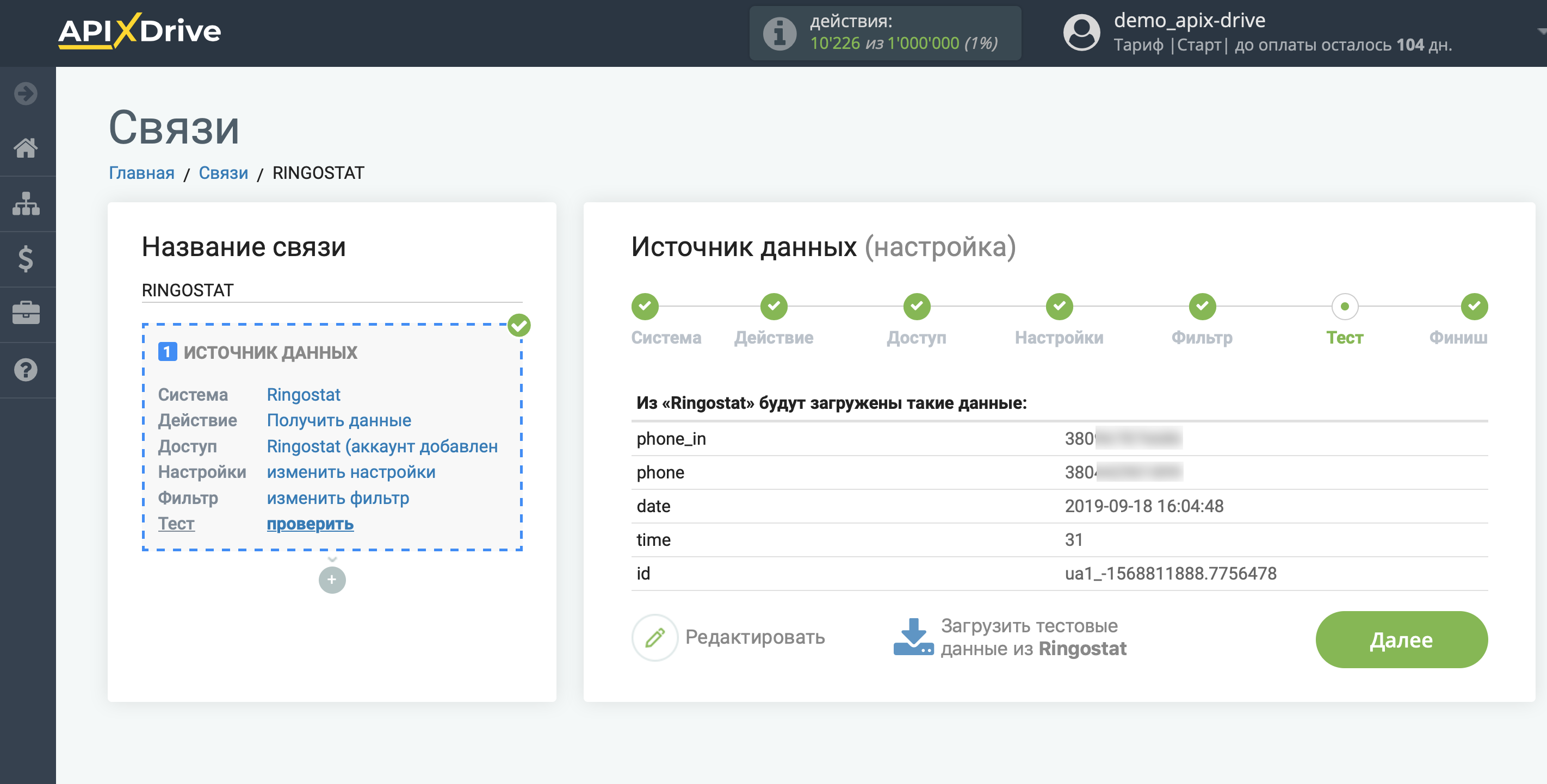1547x784 pixels.
Task: Click the small chevron above plus button
Action: click(332, 559)
